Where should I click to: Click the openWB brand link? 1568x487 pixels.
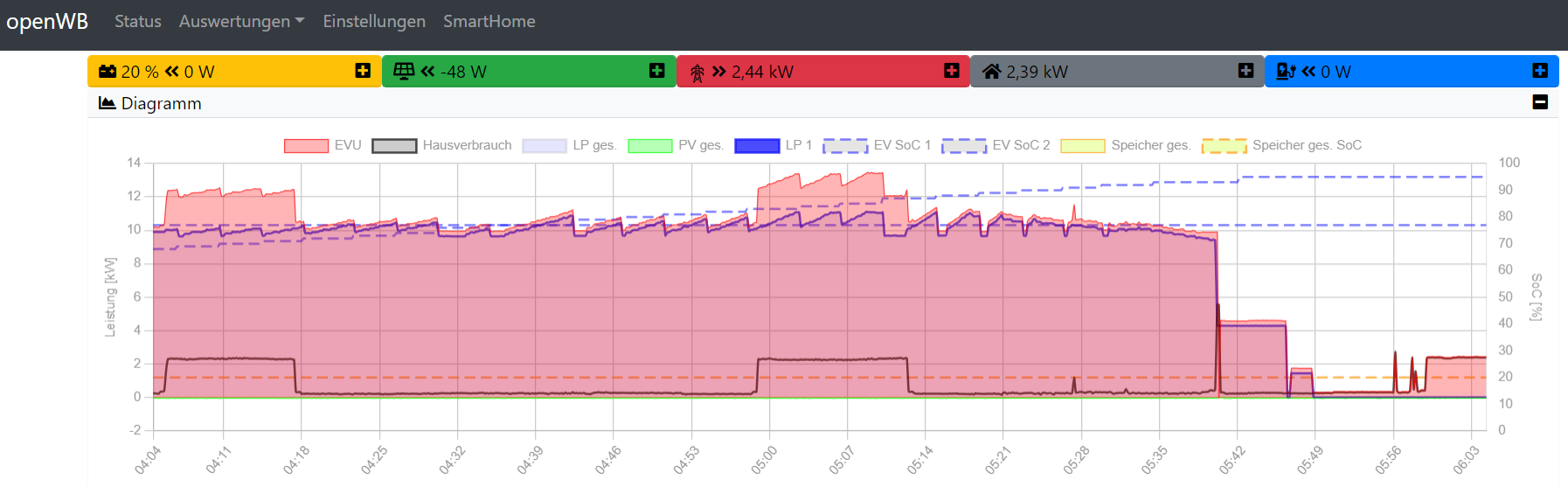point(47,21)
